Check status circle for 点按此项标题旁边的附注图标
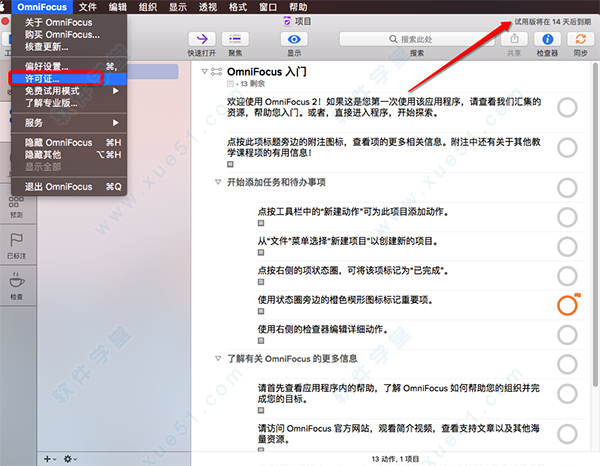Screen dimensions: 600x466 (x=567, y=148)
